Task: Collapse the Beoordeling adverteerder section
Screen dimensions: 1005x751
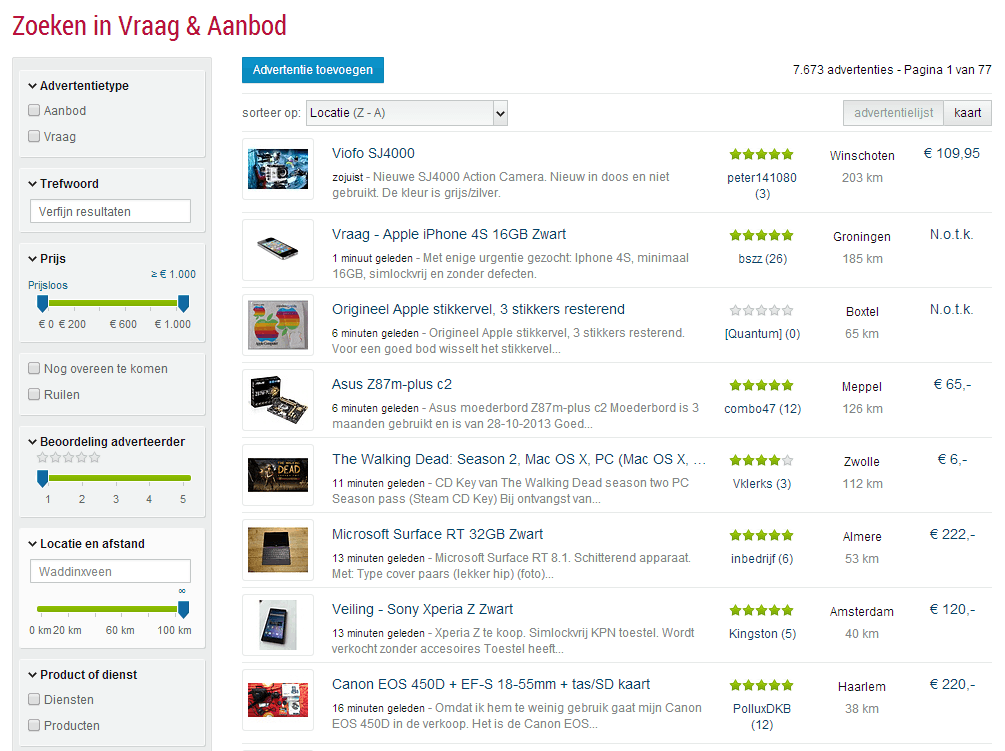Action: [106, 442]
